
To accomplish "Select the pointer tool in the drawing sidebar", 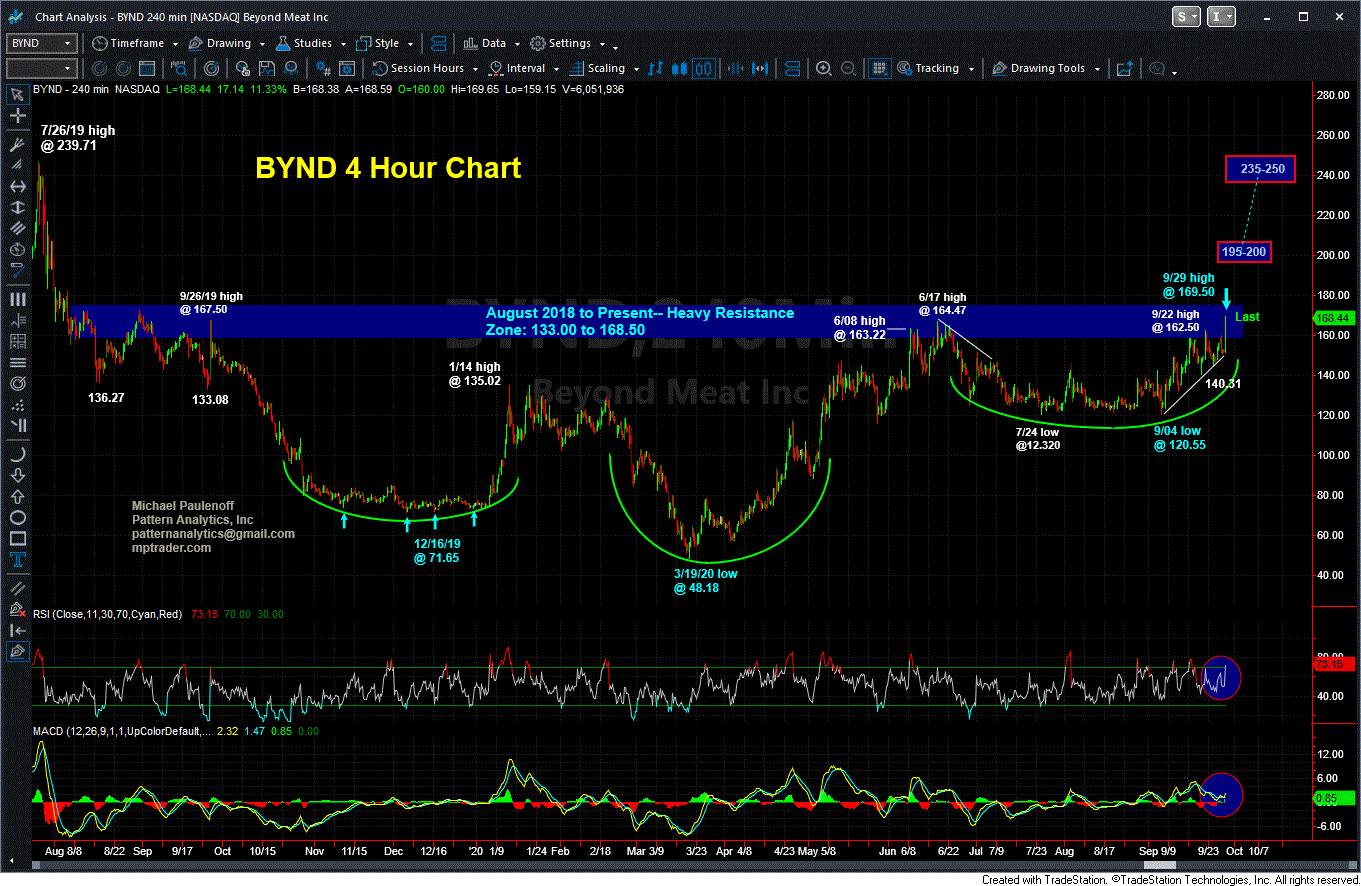I will (x=17, y=95).
